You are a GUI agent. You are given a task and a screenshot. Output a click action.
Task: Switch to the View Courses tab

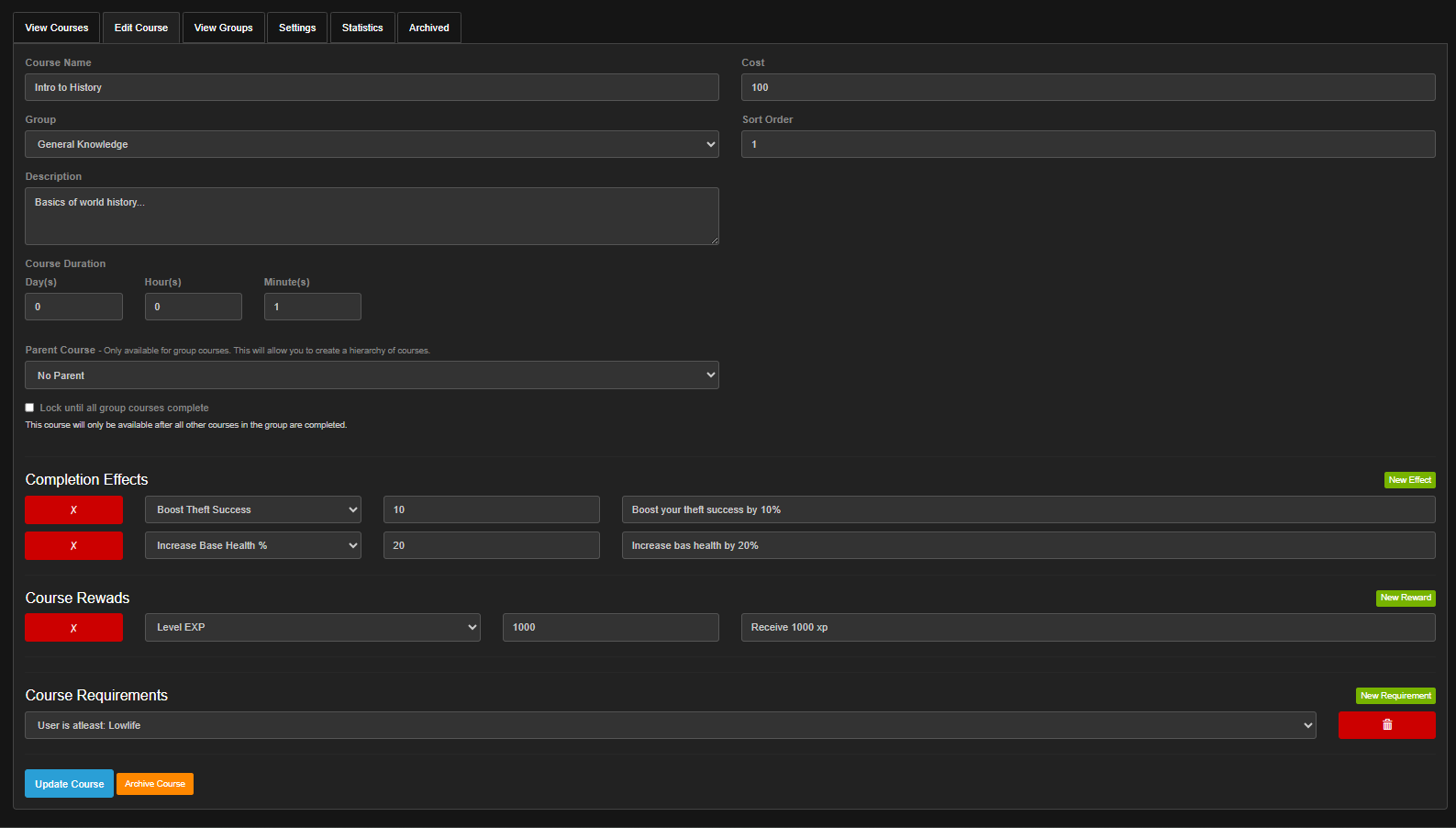tap(57, 28)
